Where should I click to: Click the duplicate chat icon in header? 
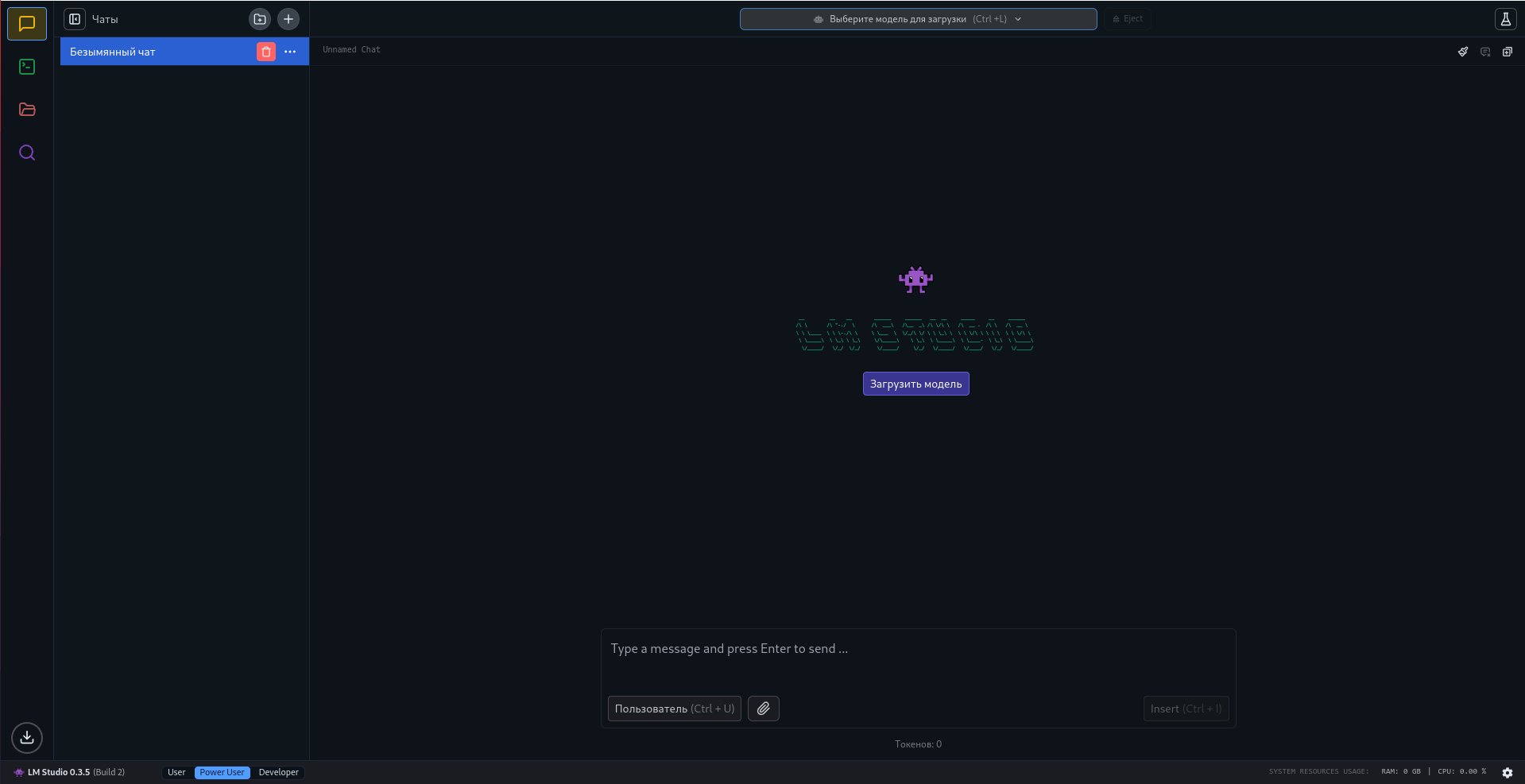[x=1508, y=52]
